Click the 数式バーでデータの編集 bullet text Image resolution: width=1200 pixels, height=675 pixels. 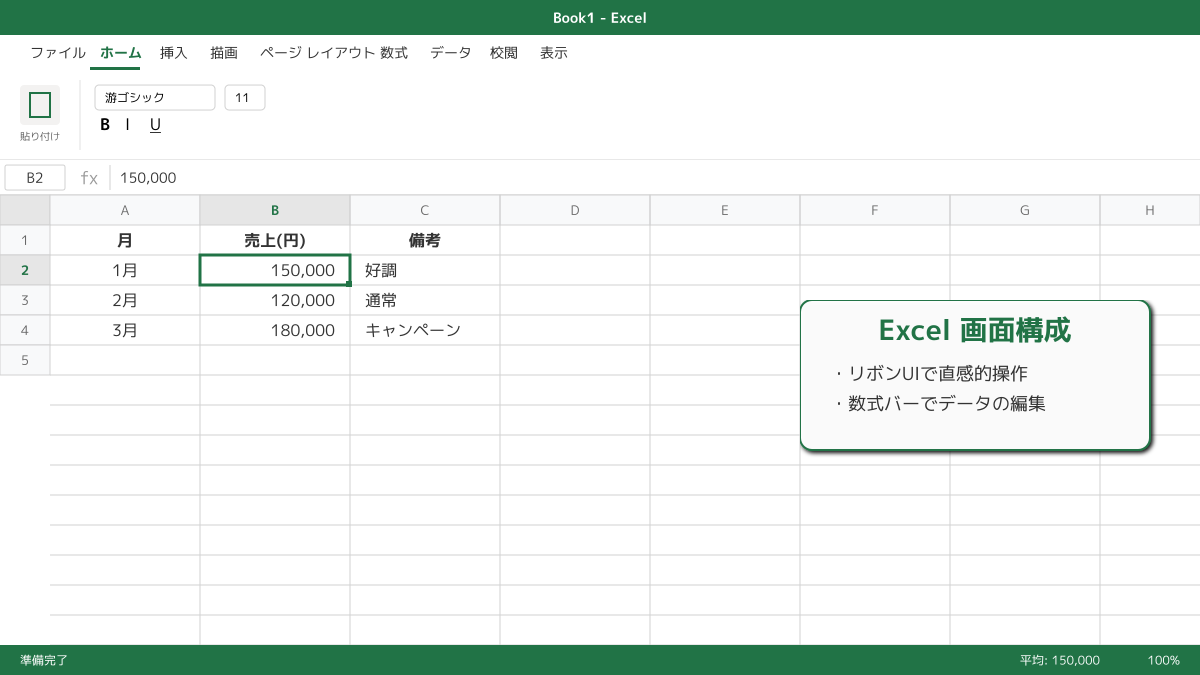946,404
